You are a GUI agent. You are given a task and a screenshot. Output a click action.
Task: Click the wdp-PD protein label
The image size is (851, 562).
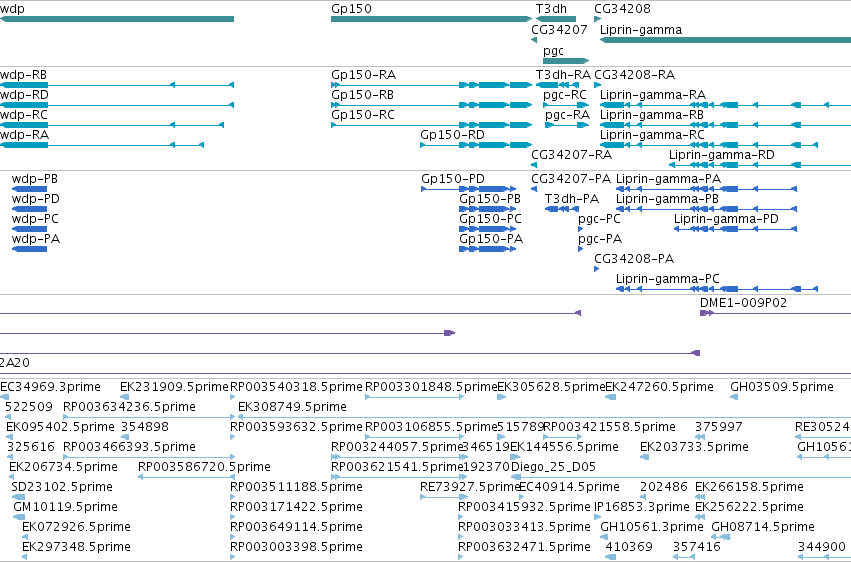coord(35,199)
